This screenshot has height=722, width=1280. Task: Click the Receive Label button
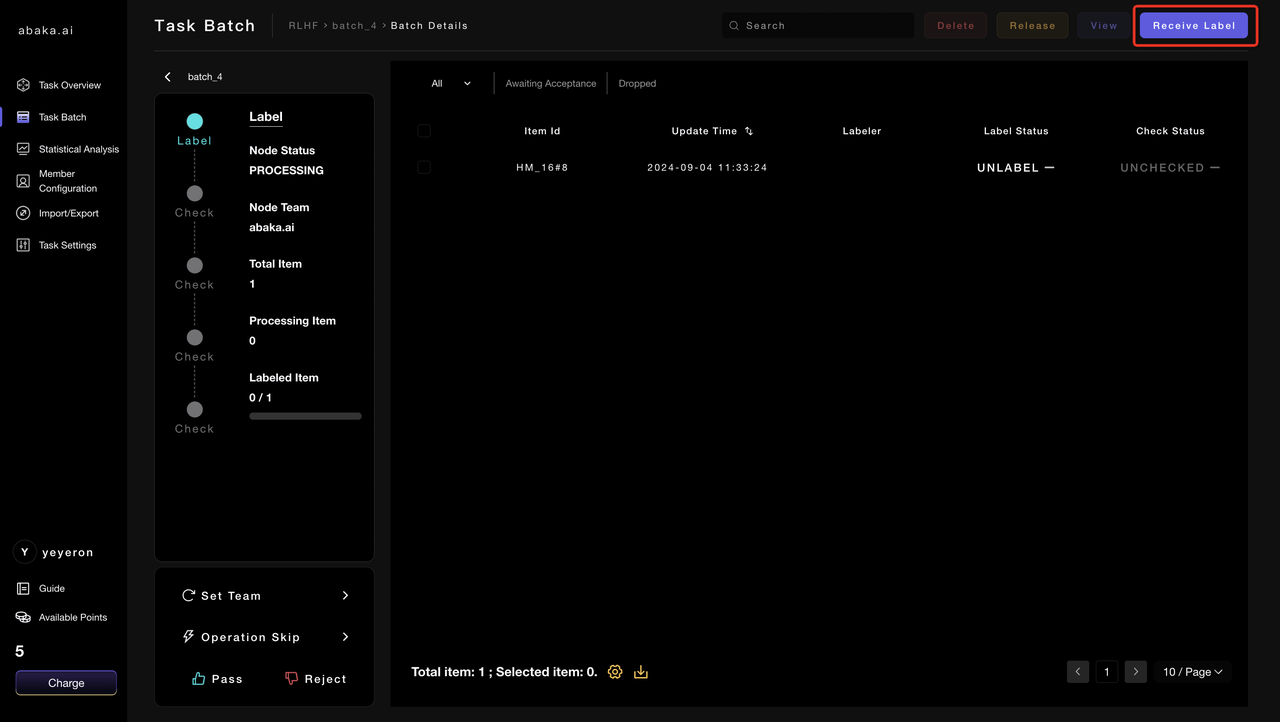(1194, 26)
